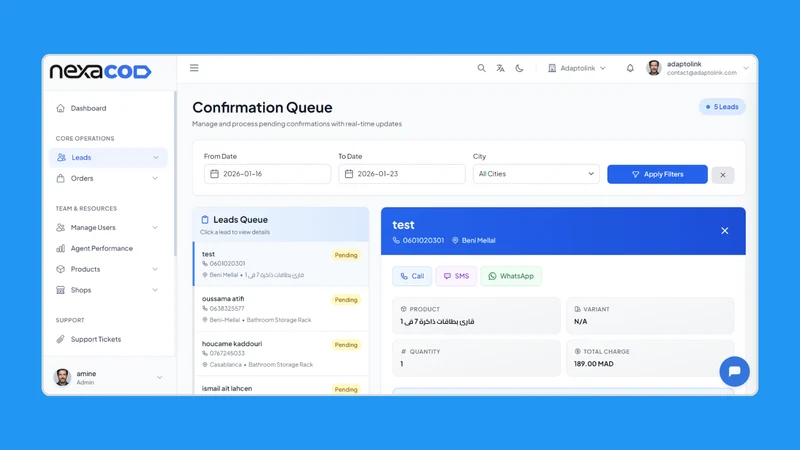Clear filters with the X button
The image size is (800, 450).
pyautogui.click(x=723, y=175)
